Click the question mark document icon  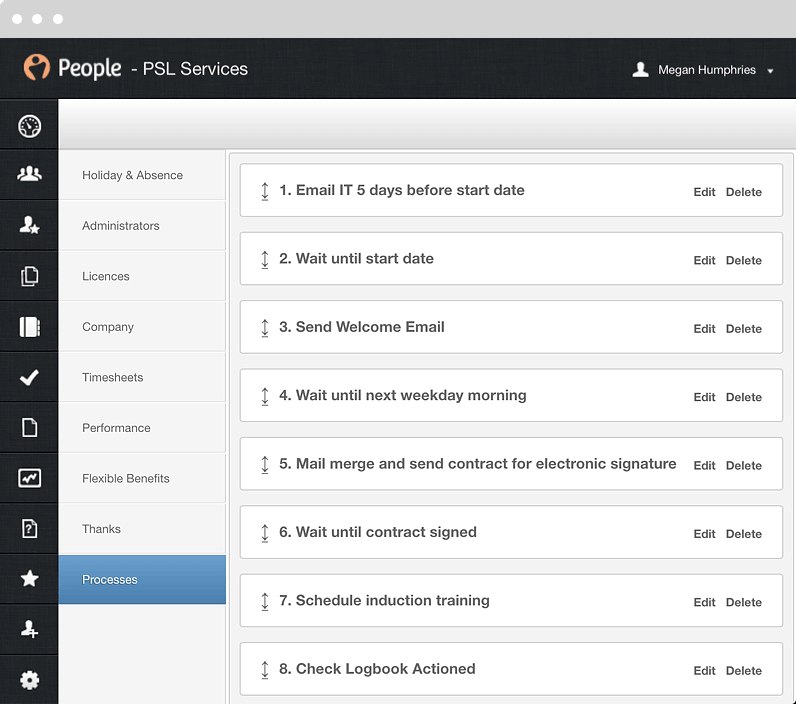(29, 528)
